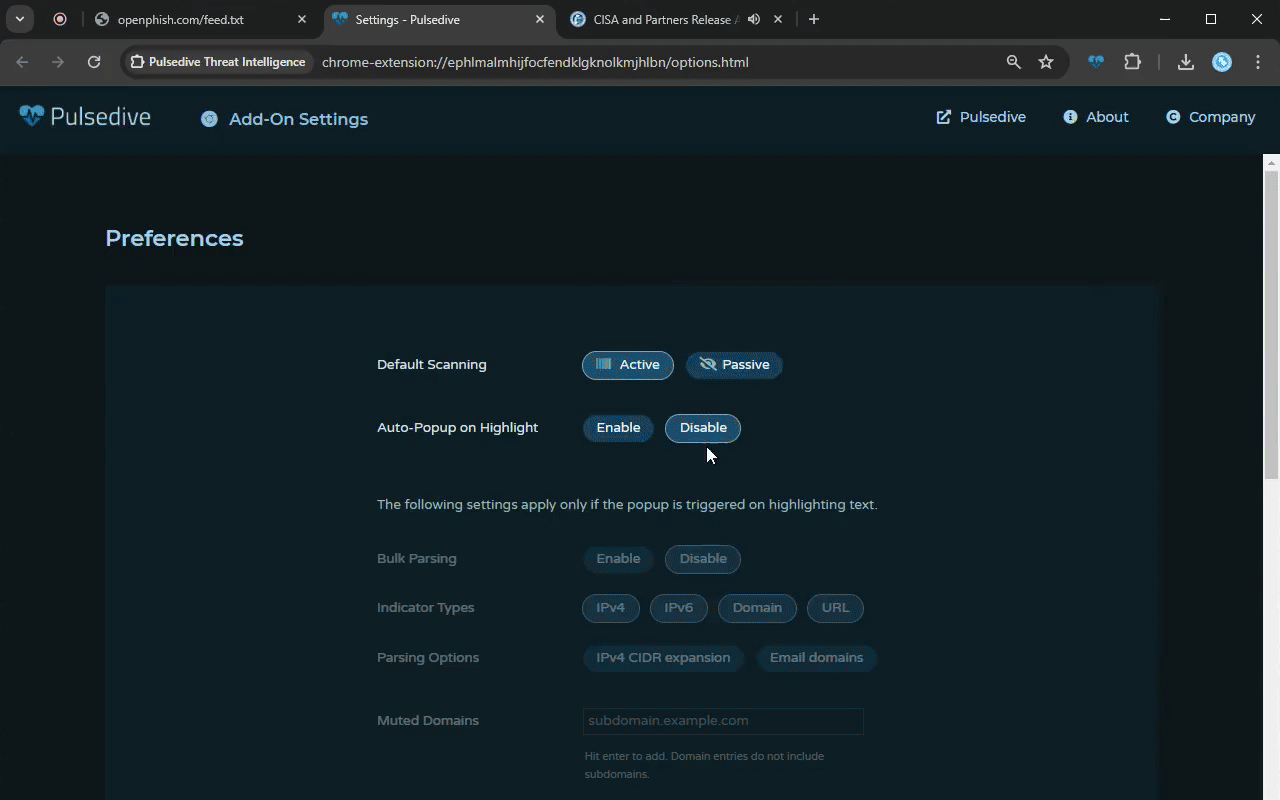Screen dimensions: 1280x800
Task: Focus the address bar URL
Action: tap(535, 62)
